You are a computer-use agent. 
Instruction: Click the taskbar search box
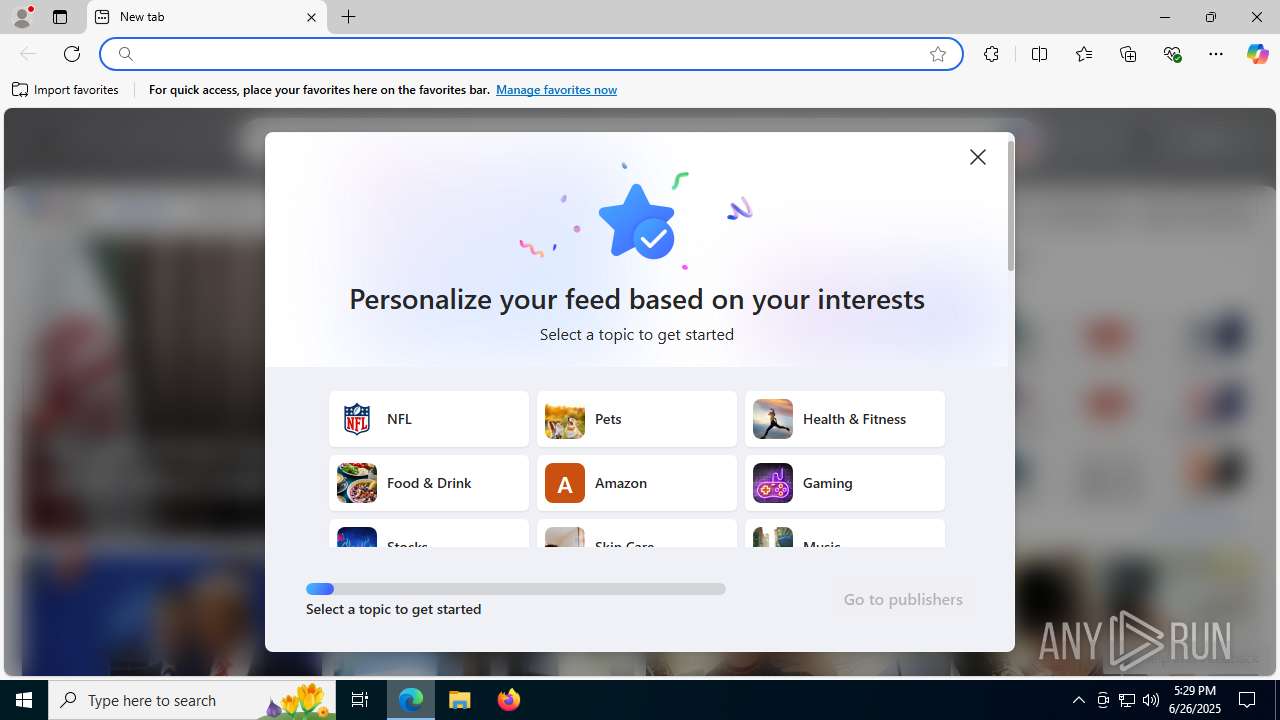coord(192,700)
